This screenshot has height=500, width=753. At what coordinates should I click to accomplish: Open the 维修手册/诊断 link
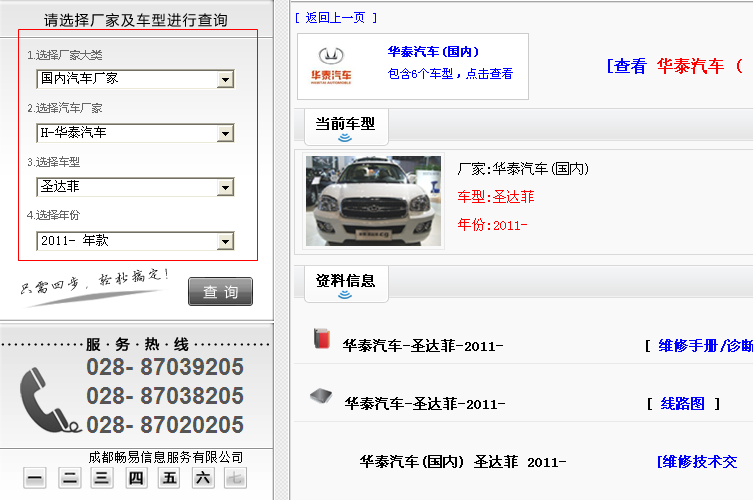(705, 346)
